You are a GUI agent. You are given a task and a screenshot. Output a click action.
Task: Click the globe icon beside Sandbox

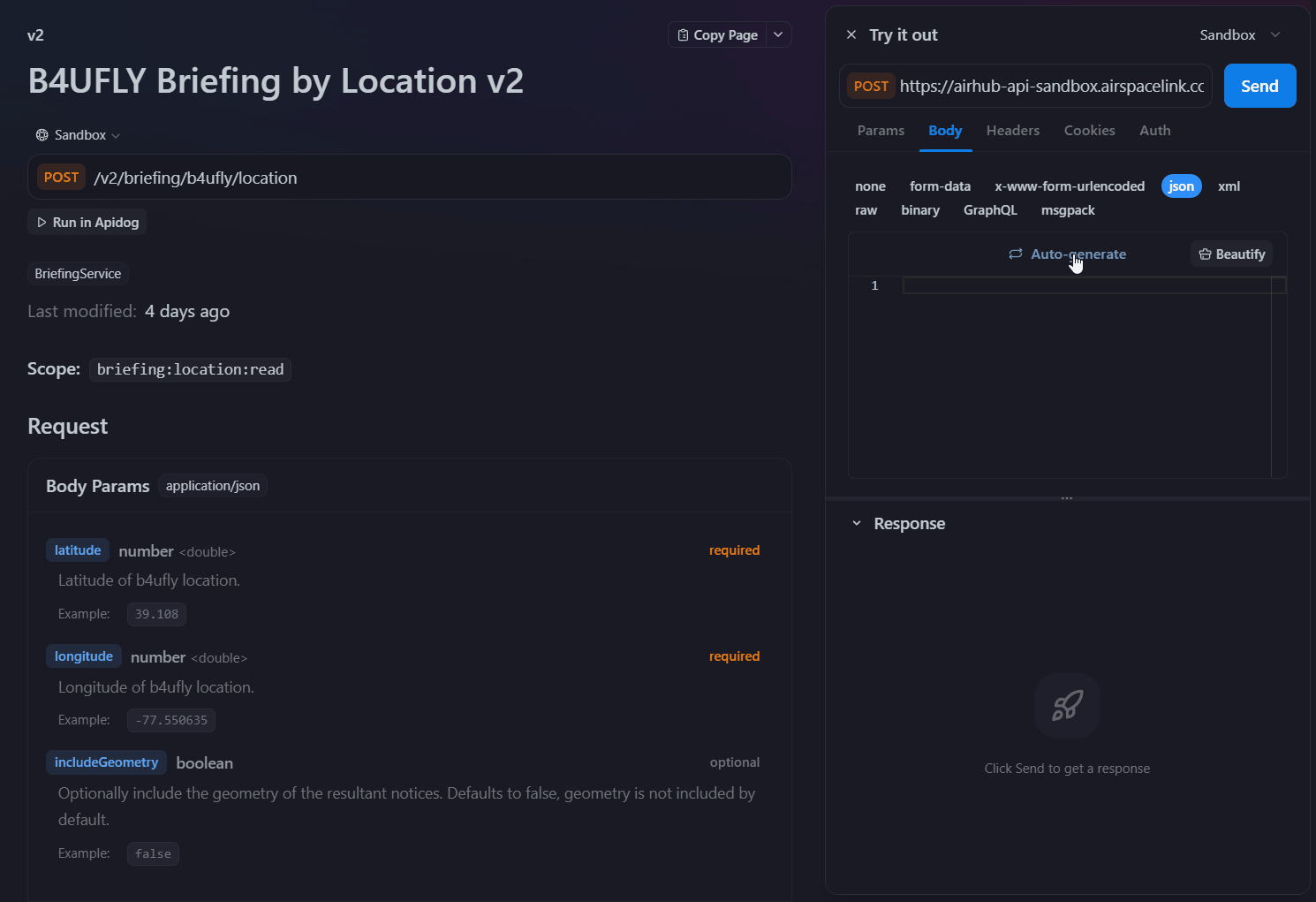[42, 134]
